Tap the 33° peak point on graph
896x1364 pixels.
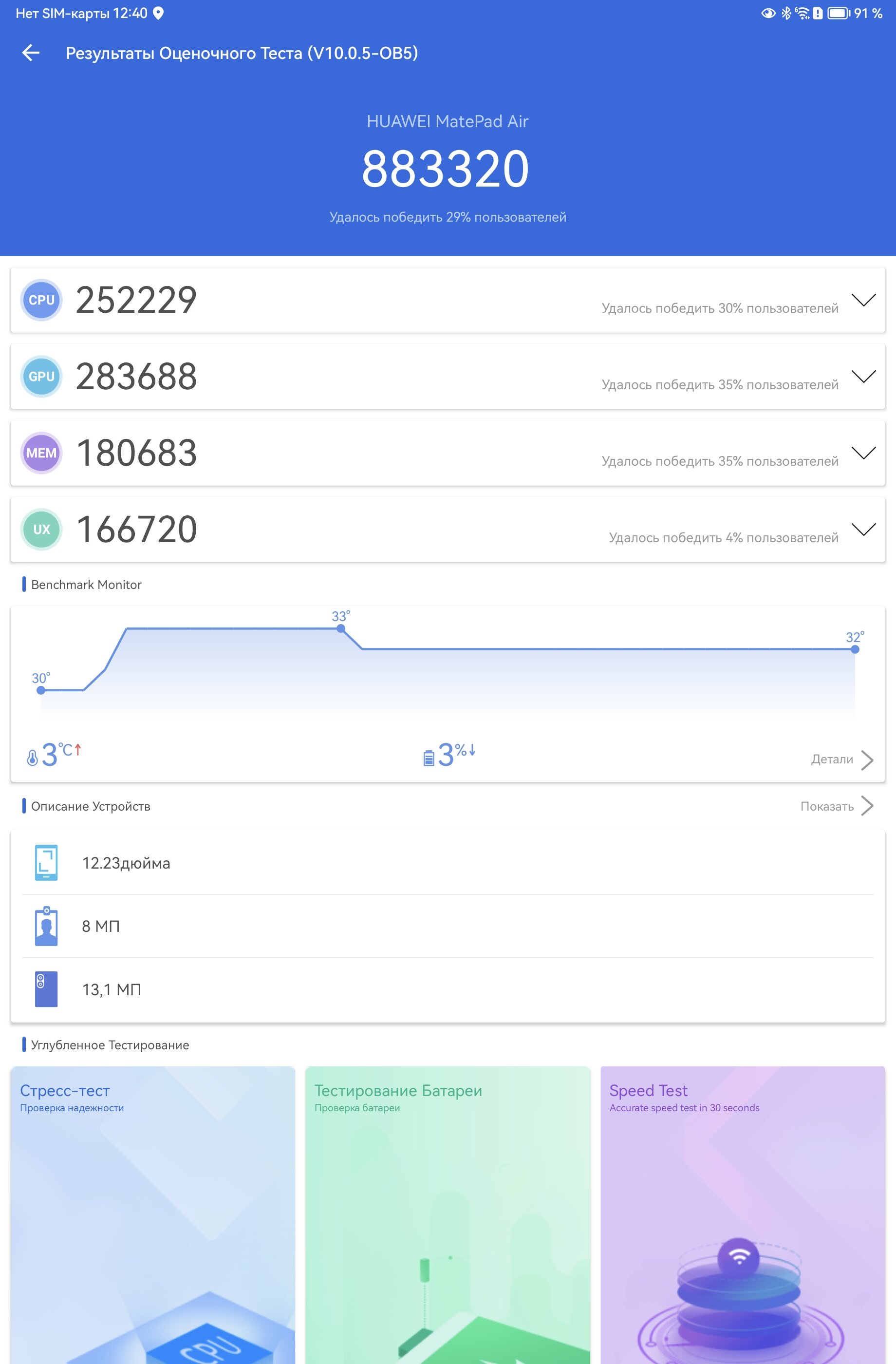pos(341,629)
